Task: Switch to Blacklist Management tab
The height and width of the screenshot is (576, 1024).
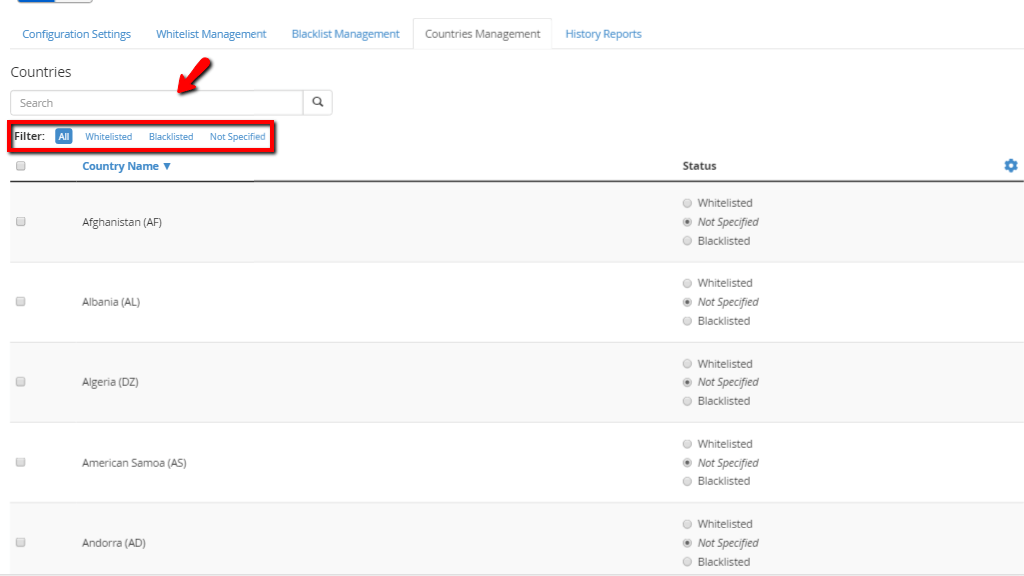Action: coord(345,34)
